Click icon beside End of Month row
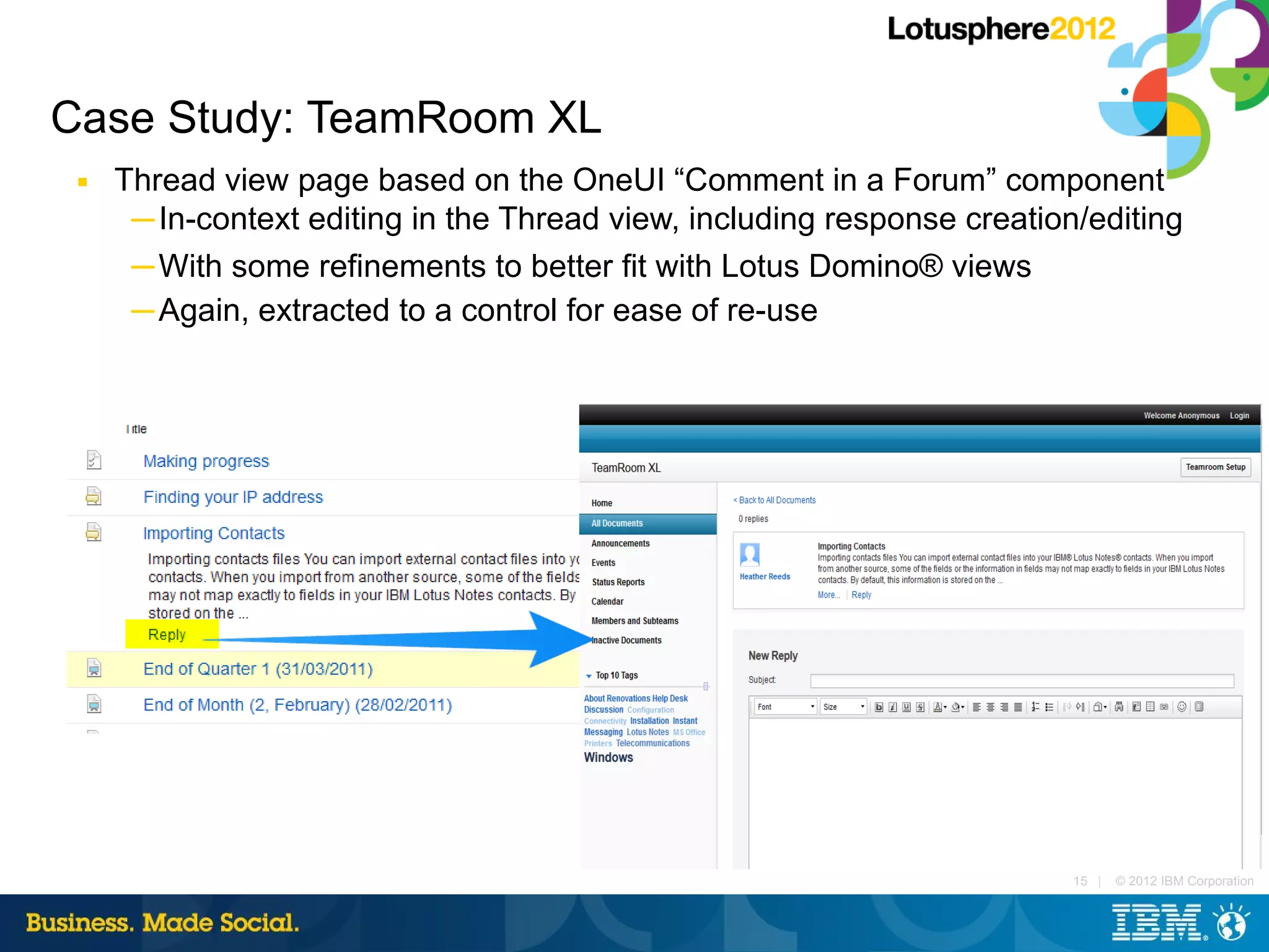Viewport: 1269px width, 952px height. coord(94,704)
